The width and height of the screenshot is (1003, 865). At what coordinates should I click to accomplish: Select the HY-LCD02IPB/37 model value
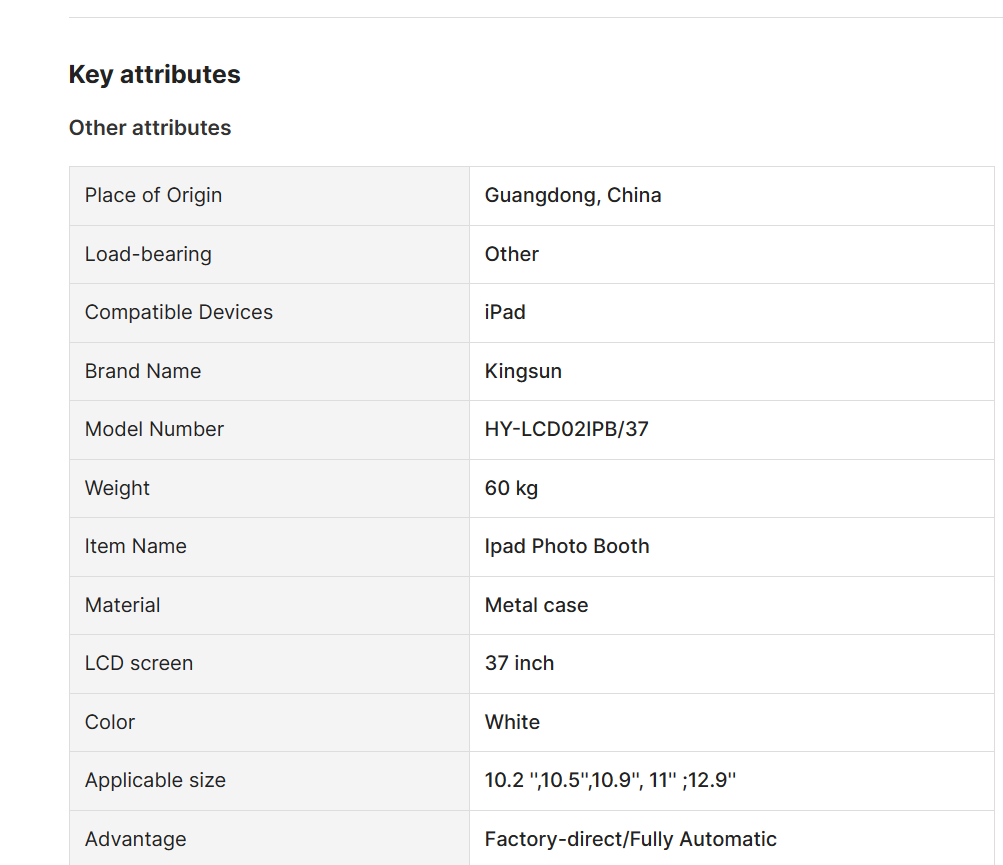click(566, 429)
